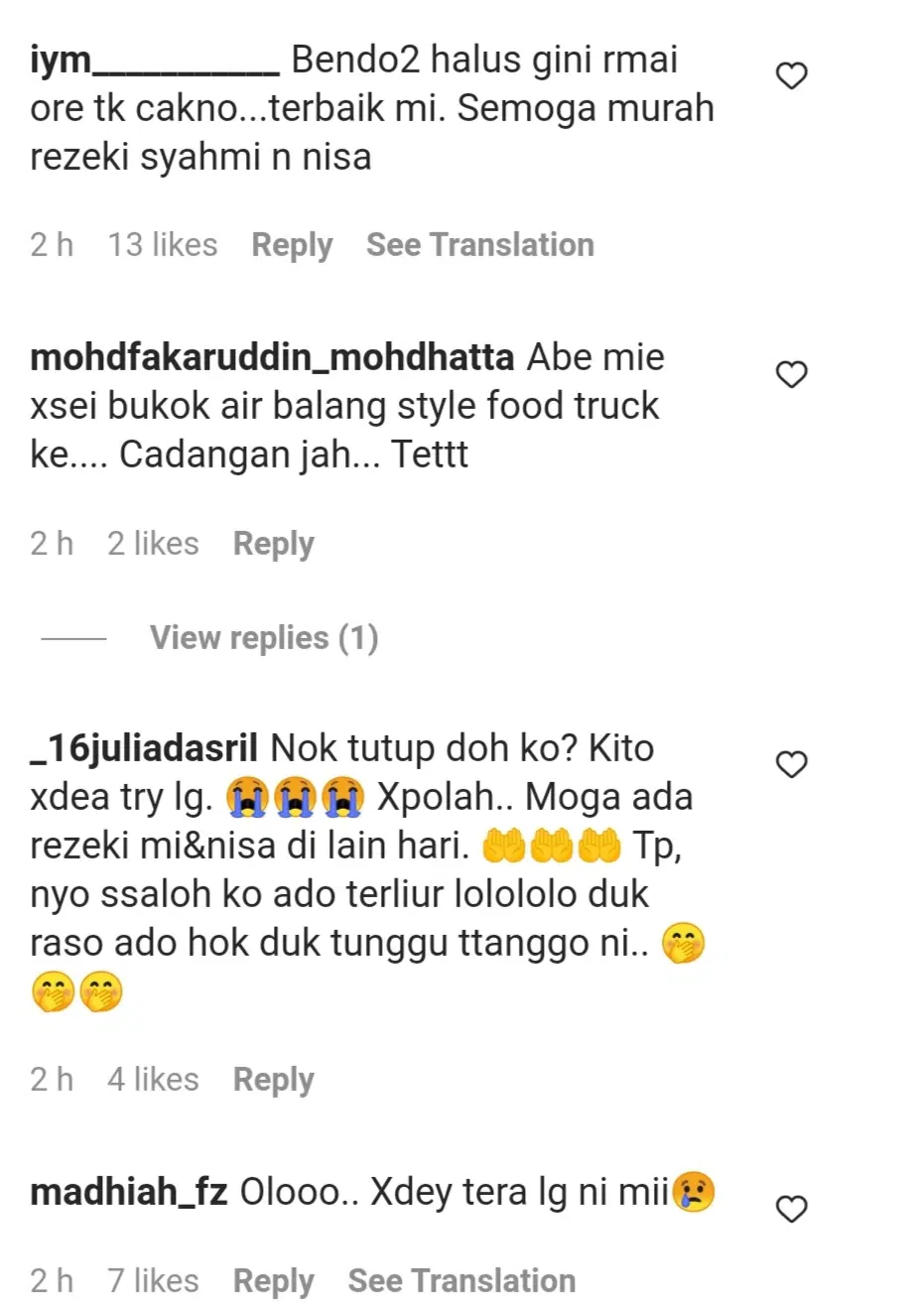Open _16juliadasril's profile from username
The width and height of the screenshot is (910, 1316).
(x=144, y=748)
